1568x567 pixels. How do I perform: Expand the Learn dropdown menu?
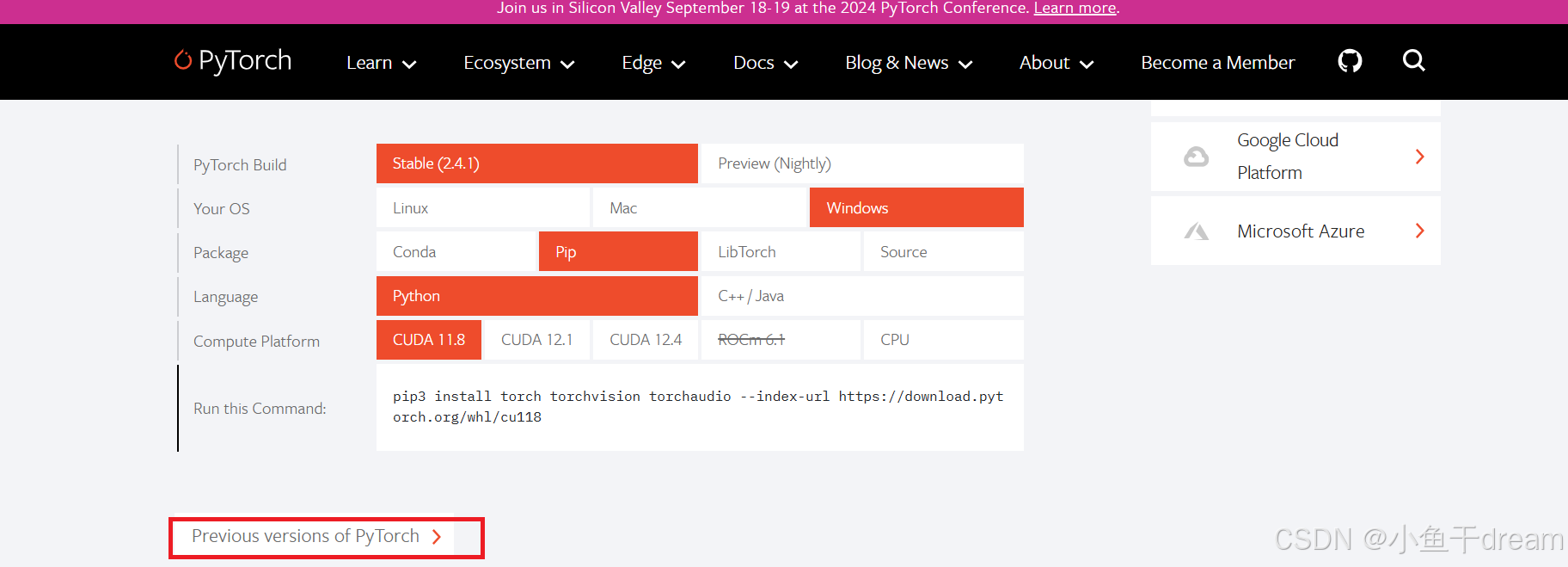click(381, 63)
